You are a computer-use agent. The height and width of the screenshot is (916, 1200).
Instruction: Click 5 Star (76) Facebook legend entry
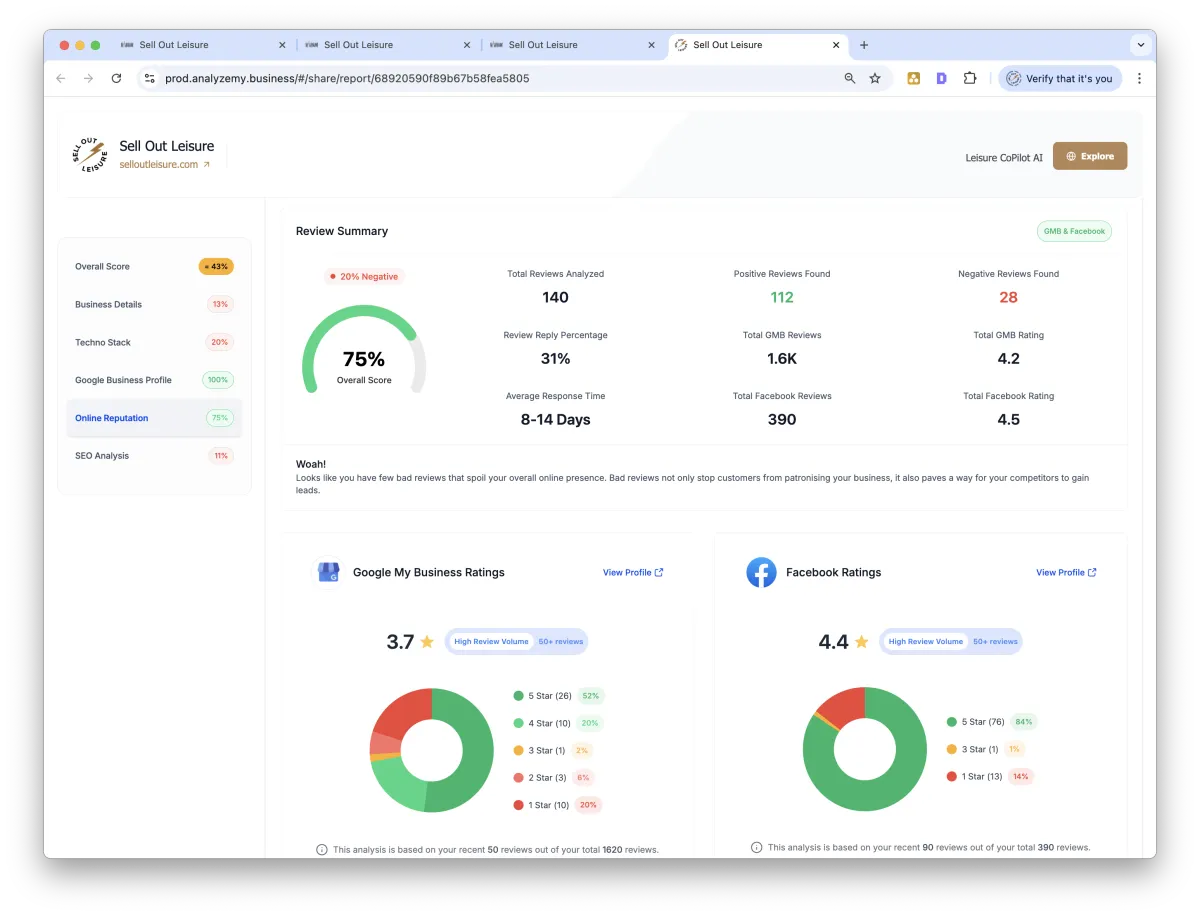[991, 722]
